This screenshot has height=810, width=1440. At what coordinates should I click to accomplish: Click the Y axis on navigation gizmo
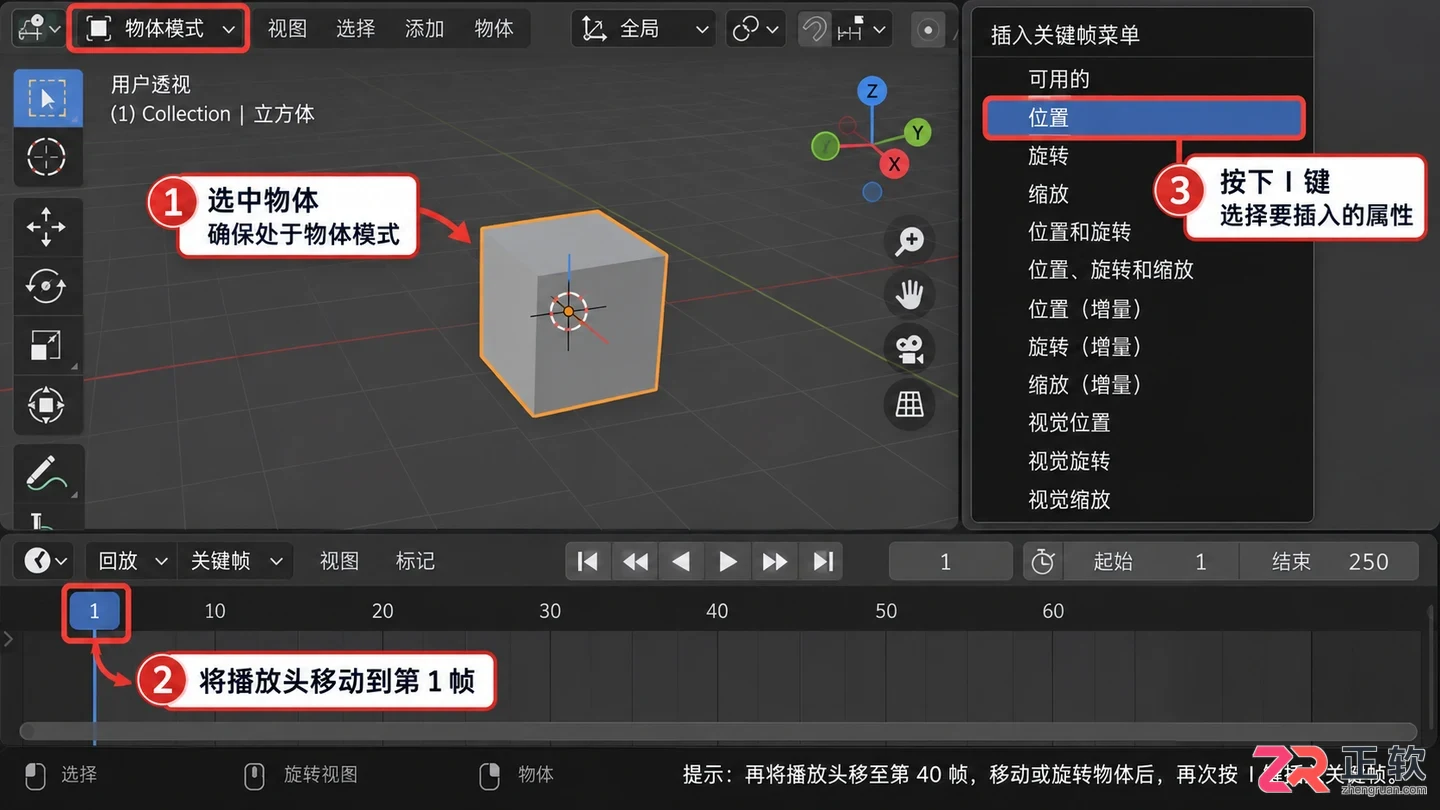coord(917,132)
